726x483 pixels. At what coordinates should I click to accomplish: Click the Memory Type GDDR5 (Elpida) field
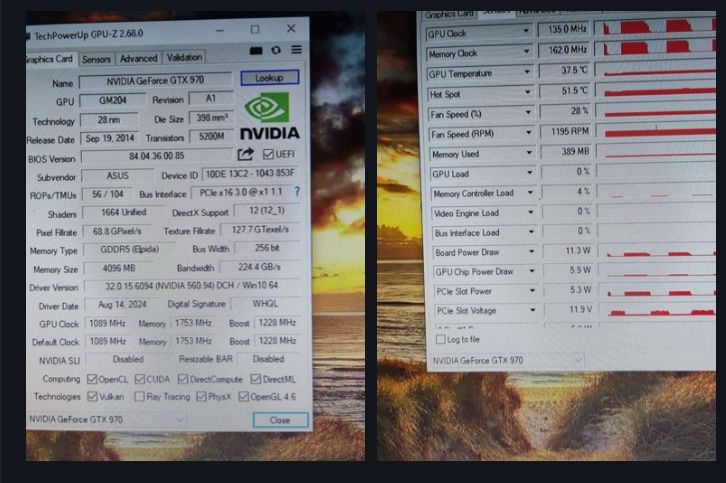130,249
